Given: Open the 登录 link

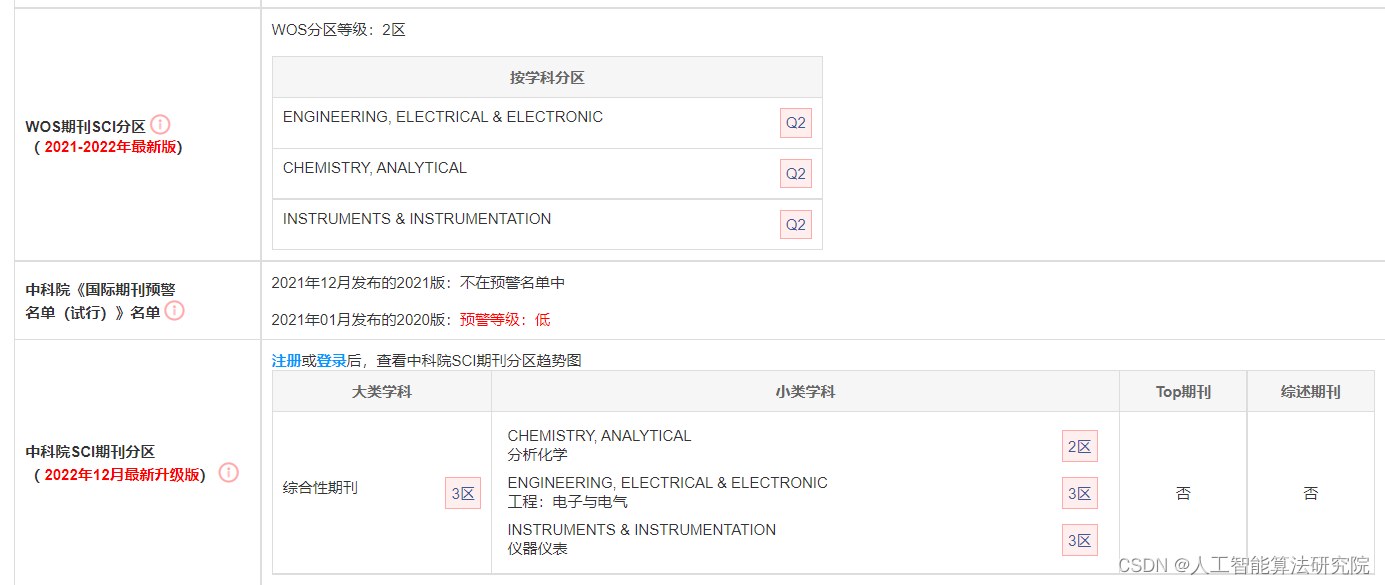Looking at the screenshot, I should click(331, 360).
